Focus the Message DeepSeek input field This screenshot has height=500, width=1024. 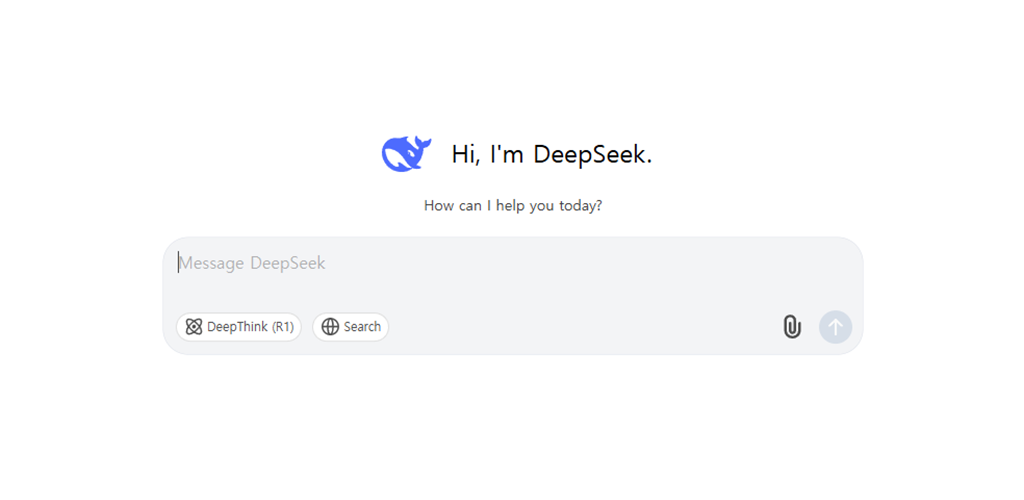click(512, 275)
